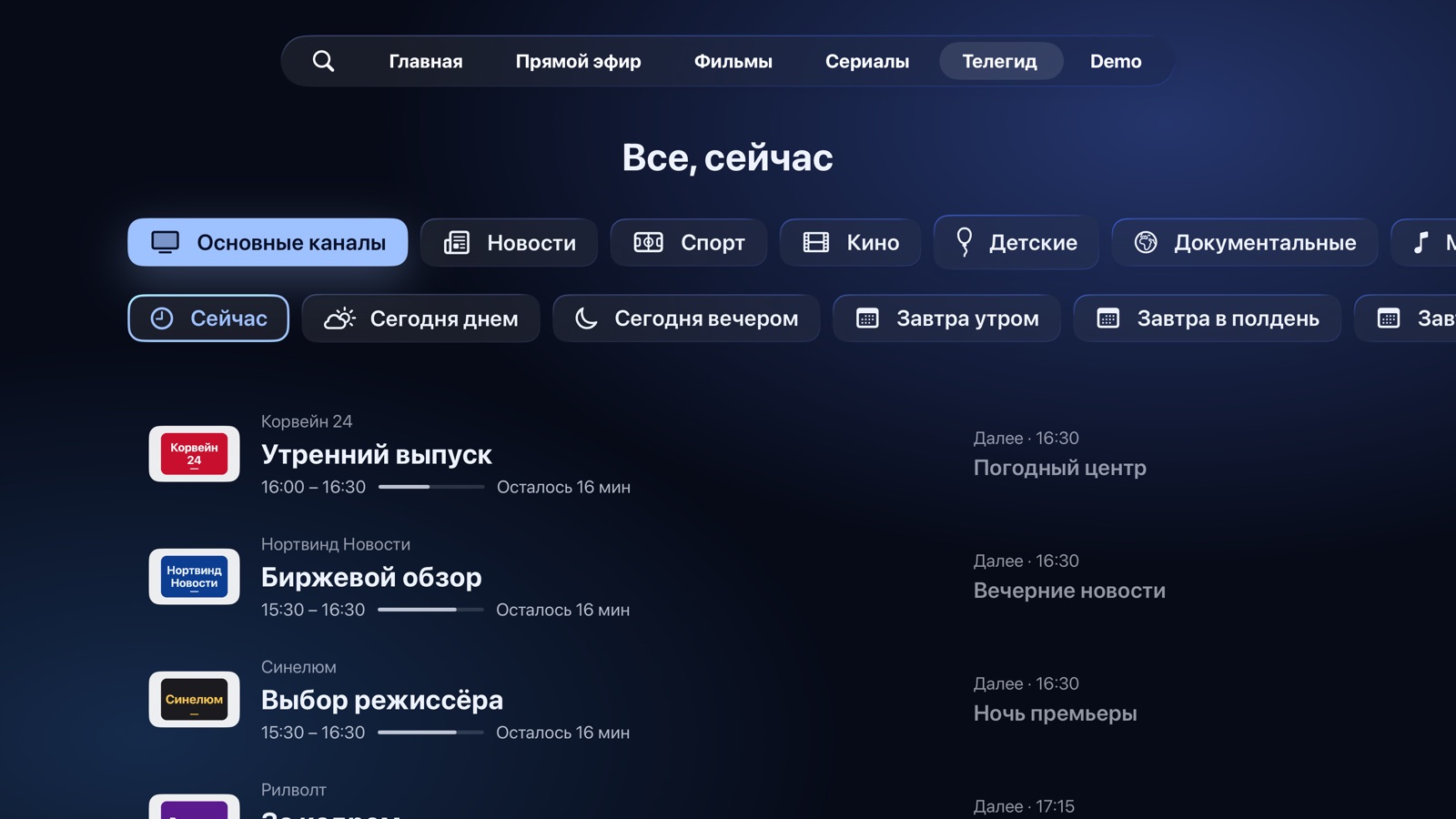
Task: Select the Телегид tab
Action: pyautogui.click(x=1000, y=61)
